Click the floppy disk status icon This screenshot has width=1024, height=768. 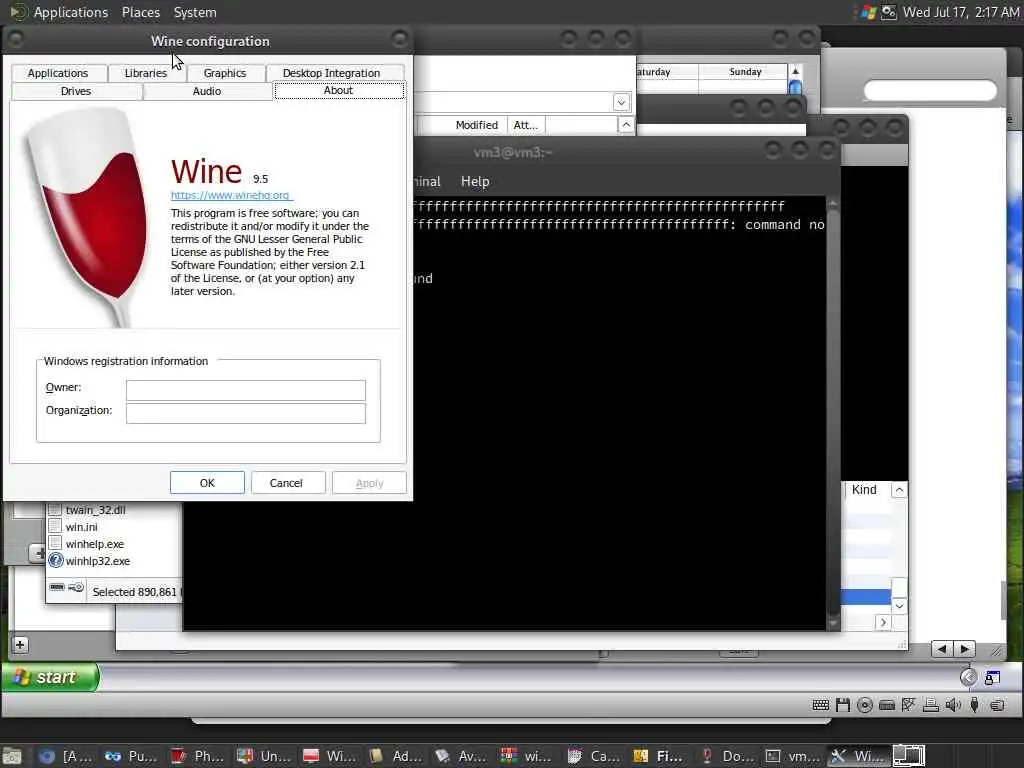coord(843,705)
